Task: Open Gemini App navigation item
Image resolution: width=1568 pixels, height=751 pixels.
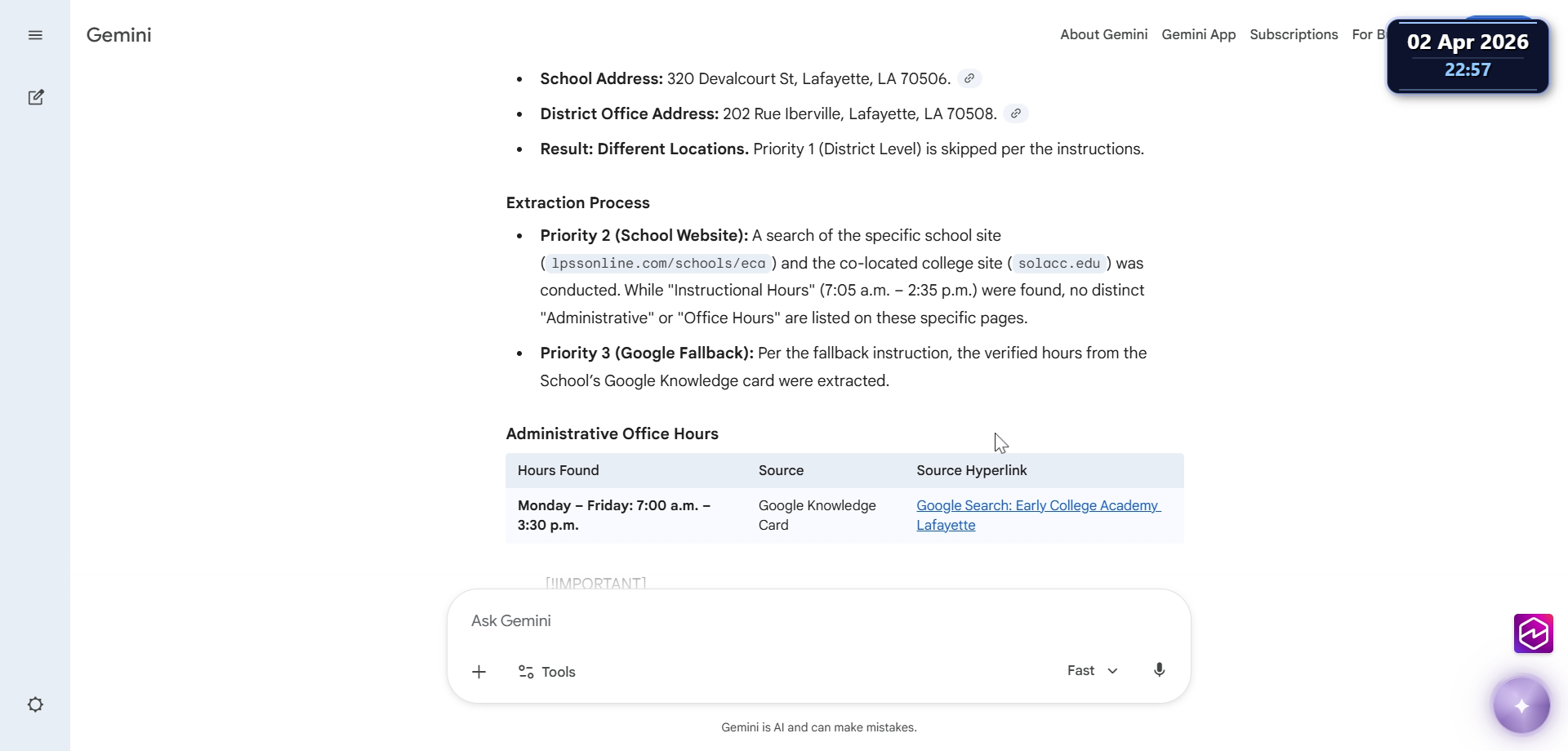Action: coord(1198,34)
